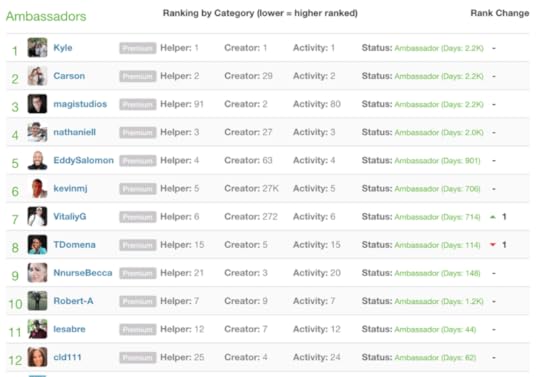This screenshot has width=540, height=377.
Task: Open TDomena's avatar thumbnail
Action: (x=37, y=245)
